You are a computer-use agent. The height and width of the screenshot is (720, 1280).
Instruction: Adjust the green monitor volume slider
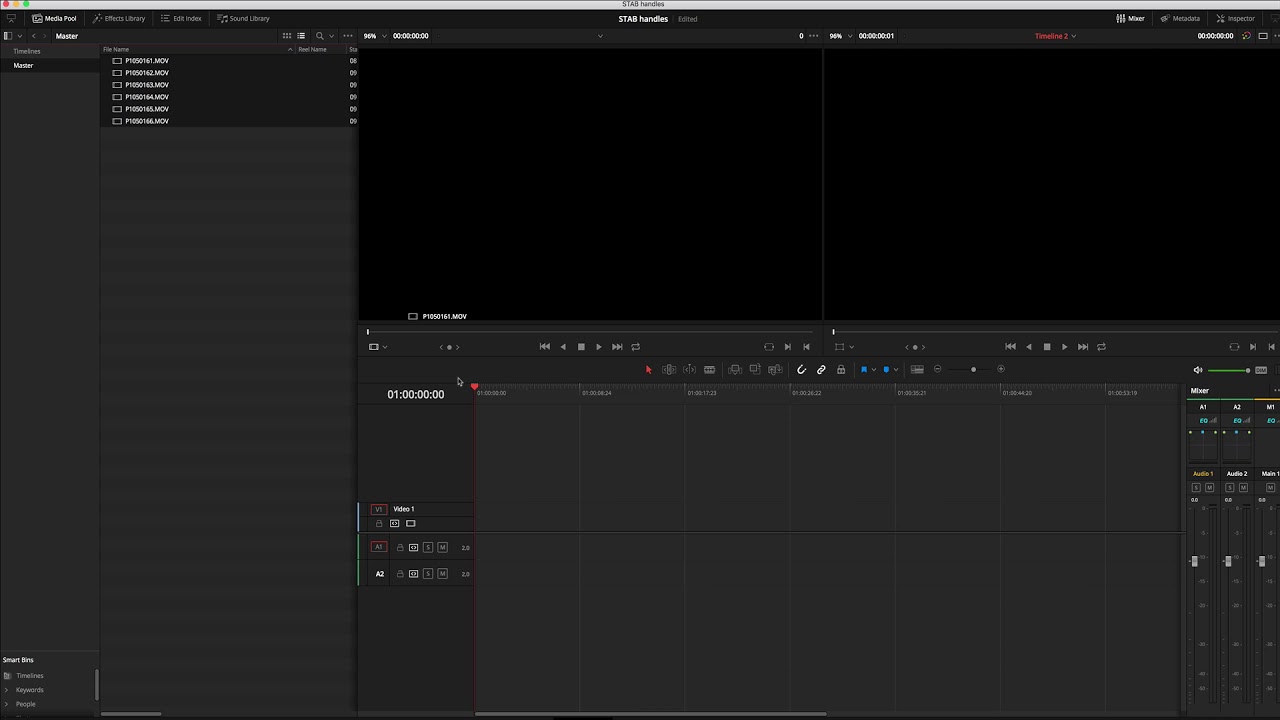(x=1229, y=370)
